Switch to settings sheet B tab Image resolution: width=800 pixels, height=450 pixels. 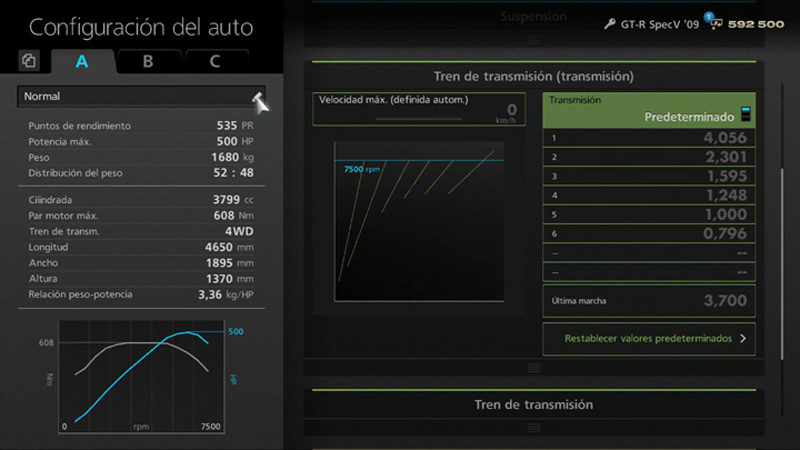(x=147, y=61)
